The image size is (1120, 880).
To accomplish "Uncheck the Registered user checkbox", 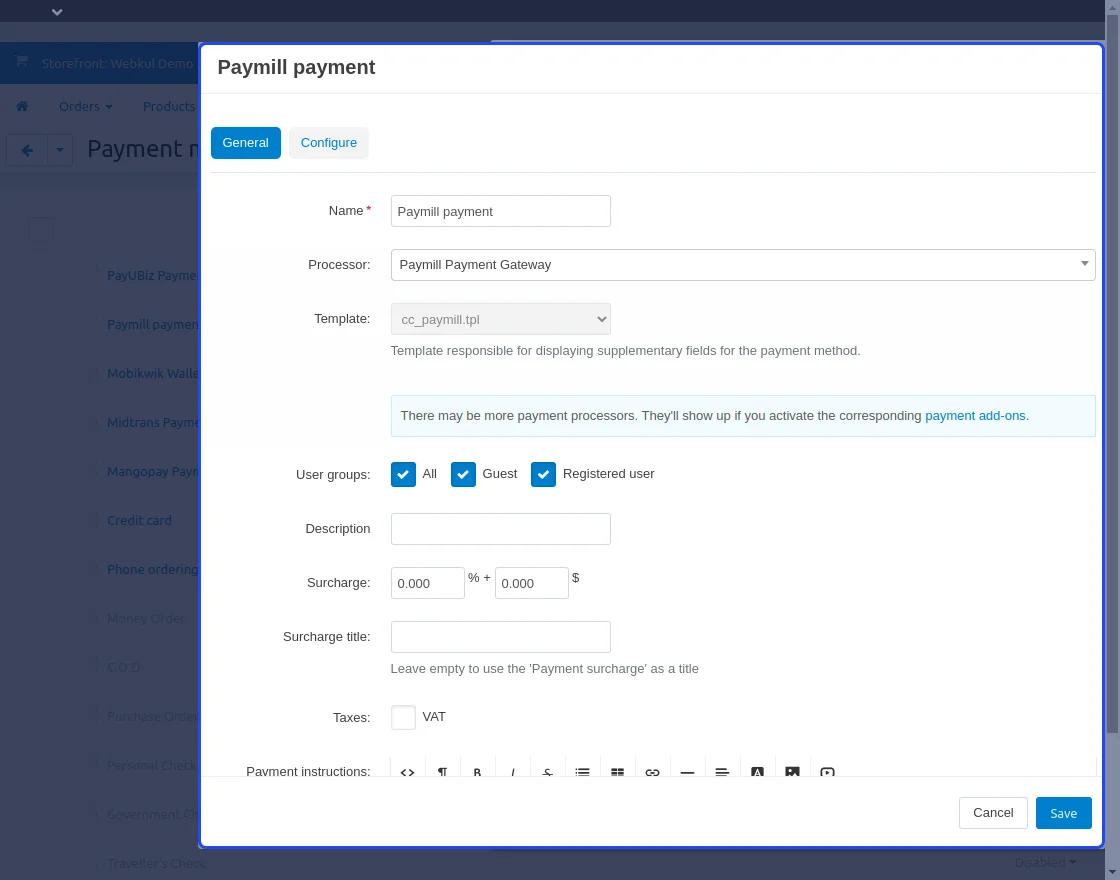I will tap(543, 474).
